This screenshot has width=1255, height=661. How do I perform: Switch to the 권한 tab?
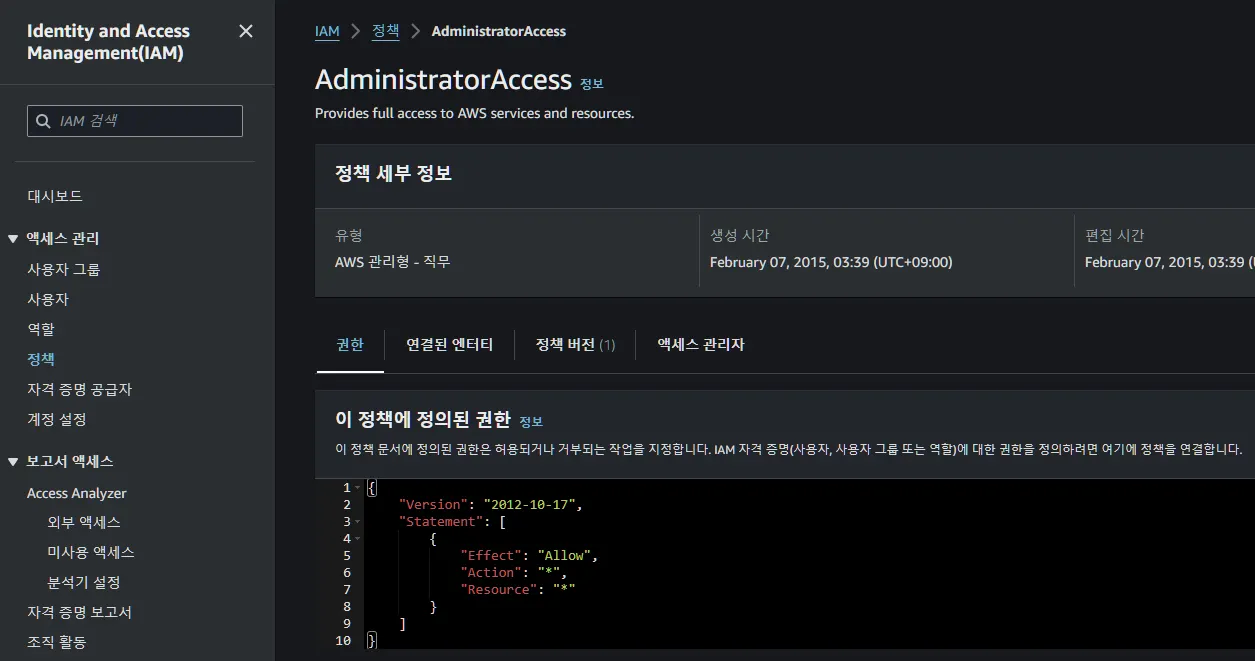pos(350,344)
